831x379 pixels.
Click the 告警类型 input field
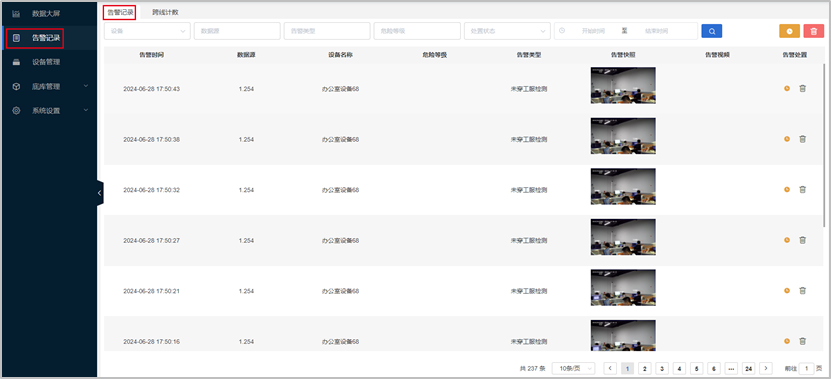[327, 31]
